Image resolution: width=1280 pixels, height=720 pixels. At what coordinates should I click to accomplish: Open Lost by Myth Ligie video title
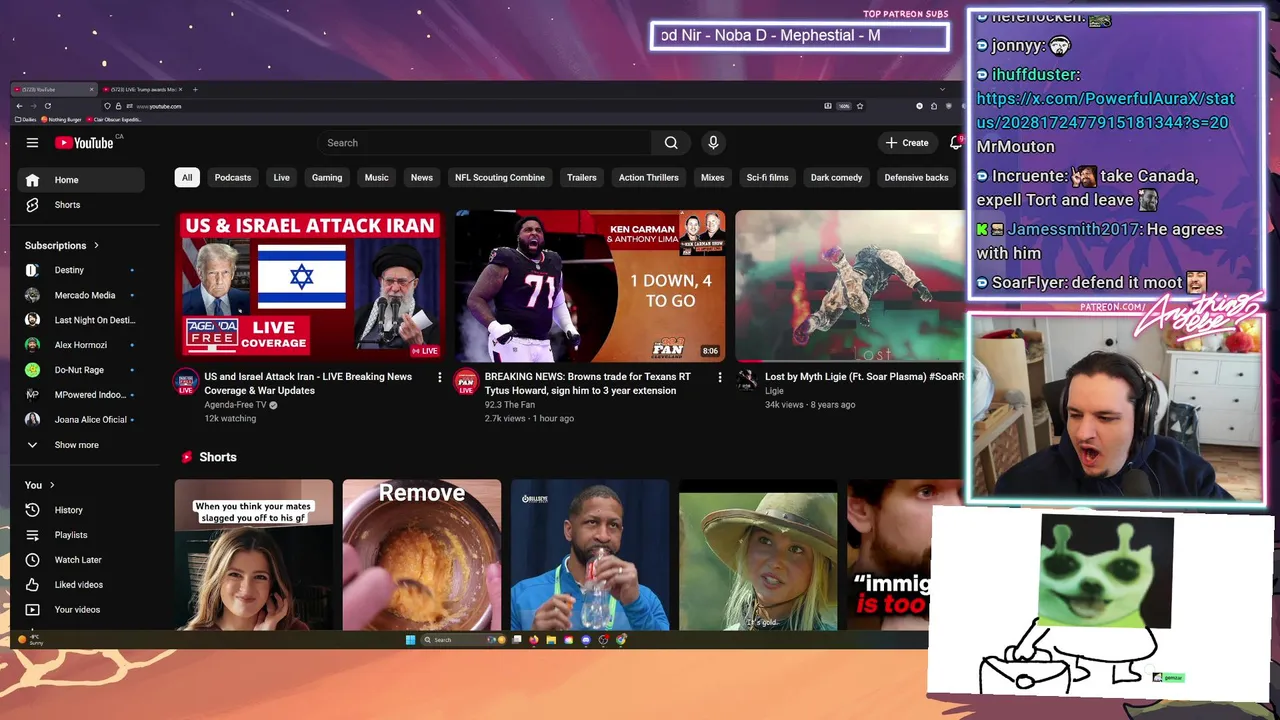click(864, 377)
